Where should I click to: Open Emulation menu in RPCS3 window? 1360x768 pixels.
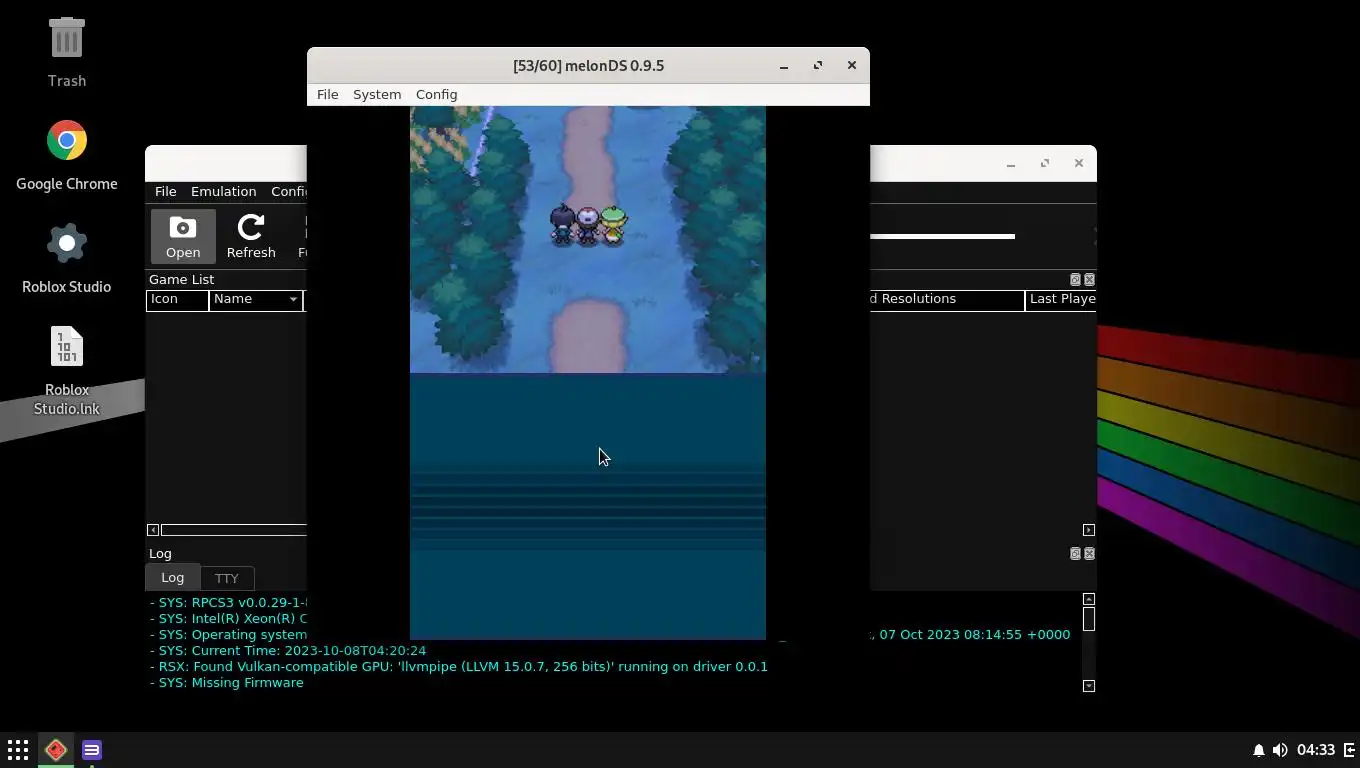pos(223,191)
